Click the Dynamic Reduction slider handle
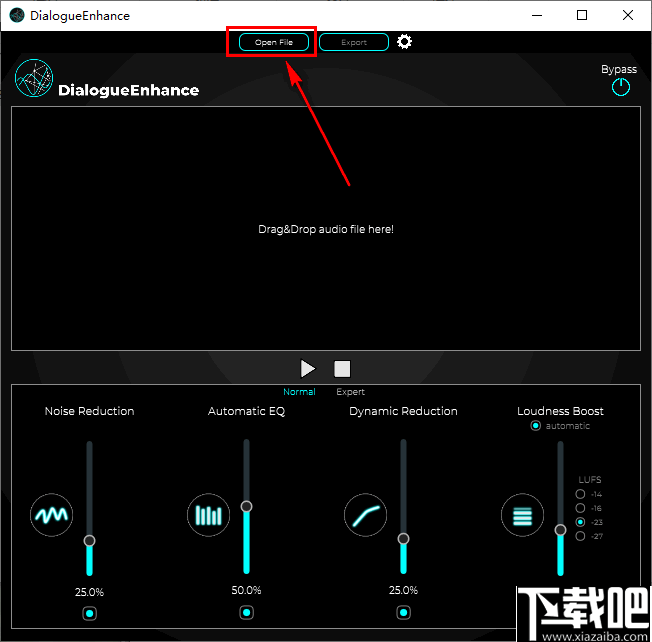Image resolution: width=652 pixels, height=642 pixels. pyautogui.click(x=403, y=539)
